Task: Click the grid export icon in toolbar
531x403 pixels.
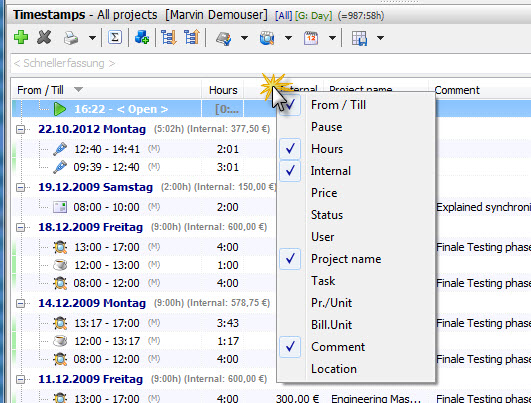Action: (x=359, y=38)
